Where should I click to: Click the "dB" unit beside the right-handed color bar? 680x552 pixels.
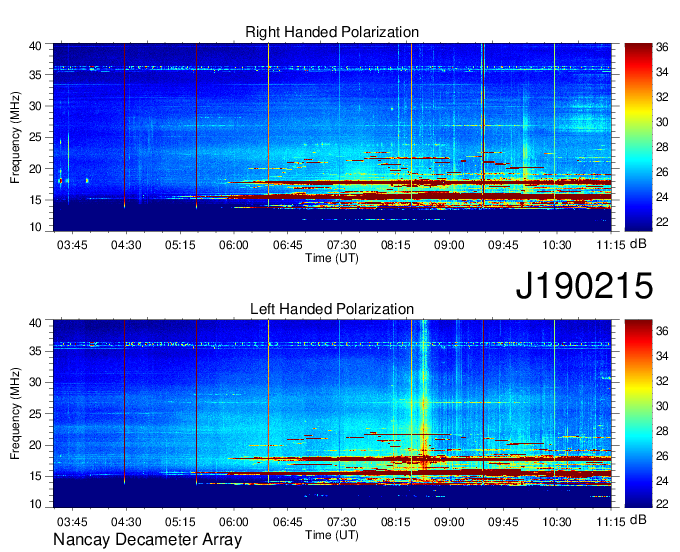click(638, 244)
